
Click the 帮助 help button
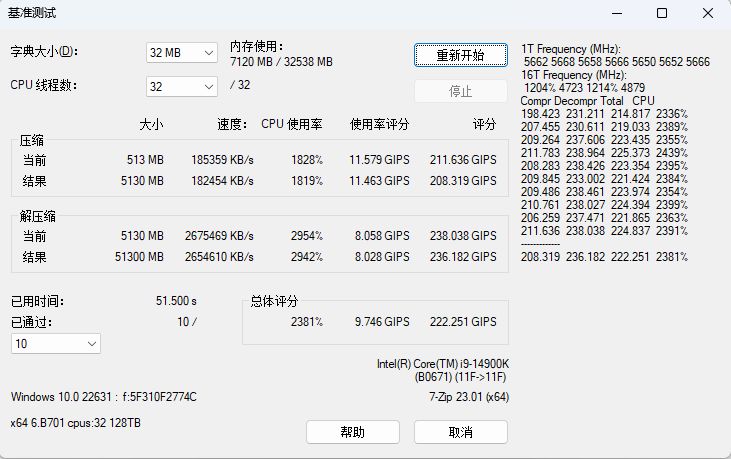point(352,432)
